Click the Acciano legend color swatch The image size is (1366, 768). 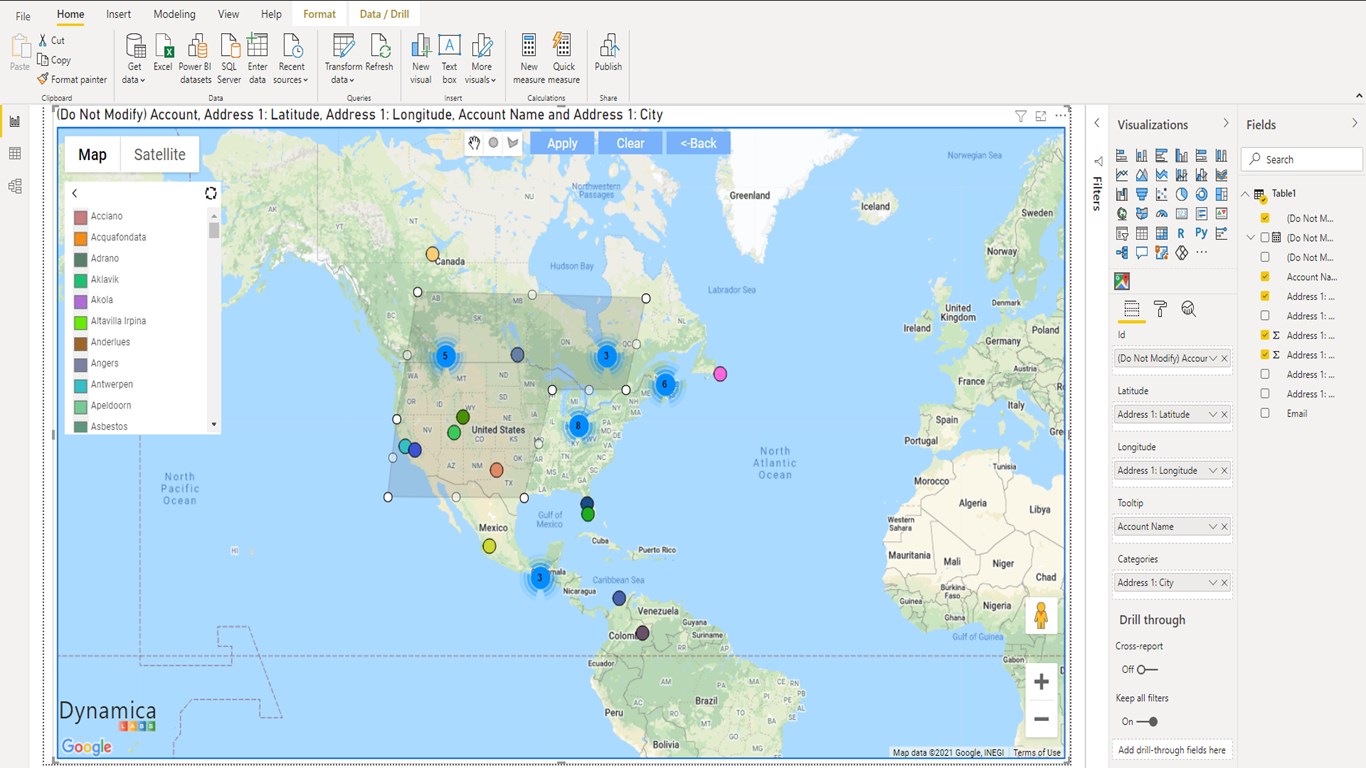coord(79,216)
